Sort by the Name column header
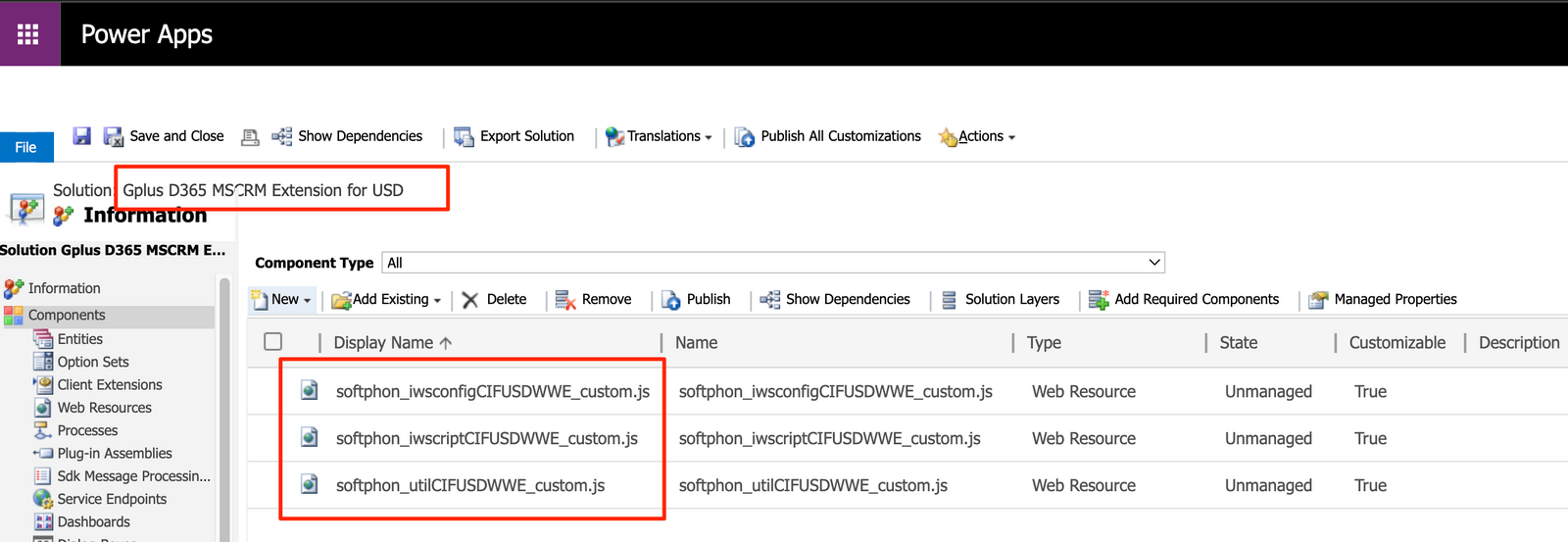This screenshot has height=542, width=1568. 697,343
